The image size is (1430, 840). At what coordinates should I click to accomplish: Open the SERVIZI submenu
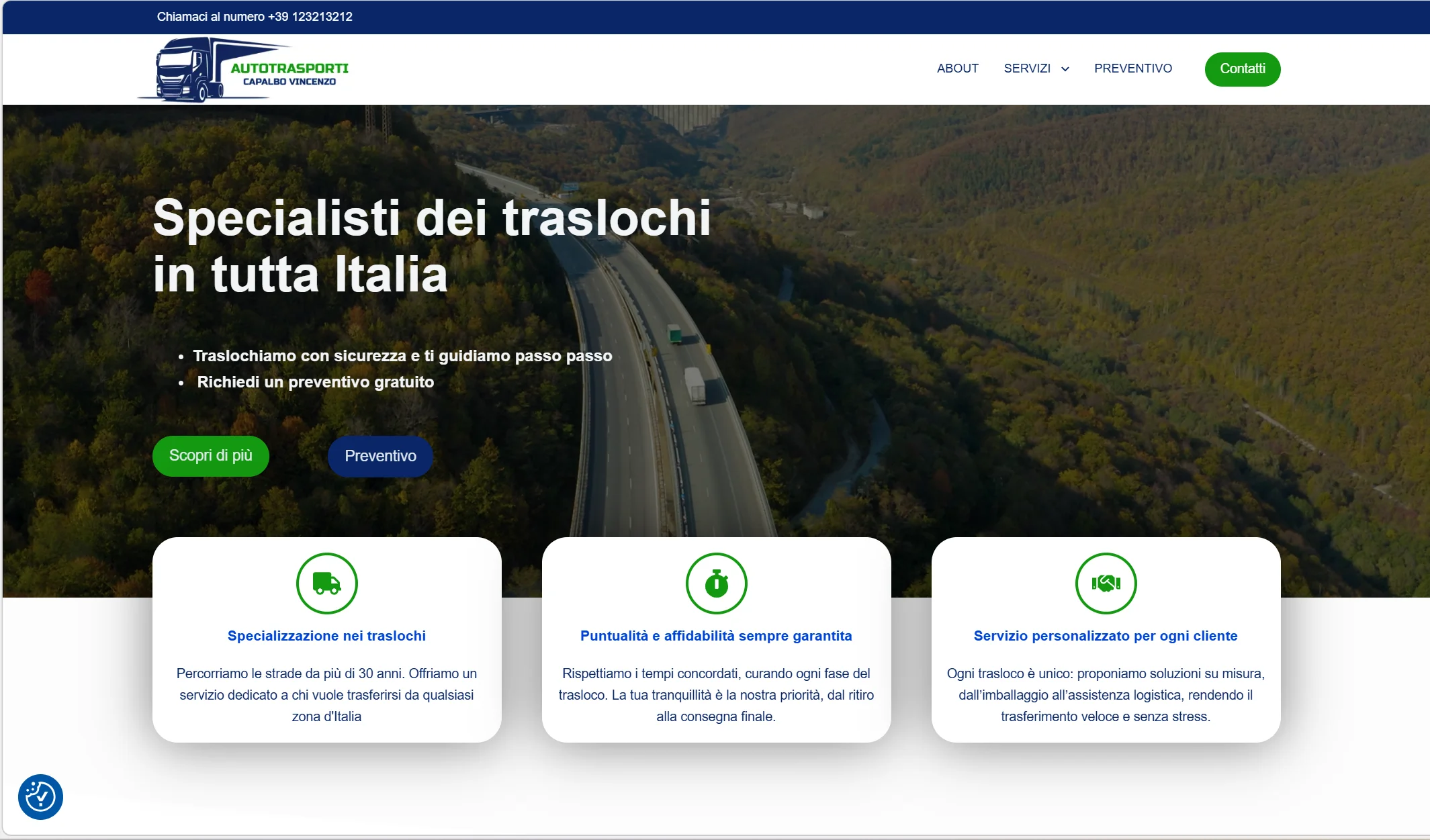coord(1028,68)
